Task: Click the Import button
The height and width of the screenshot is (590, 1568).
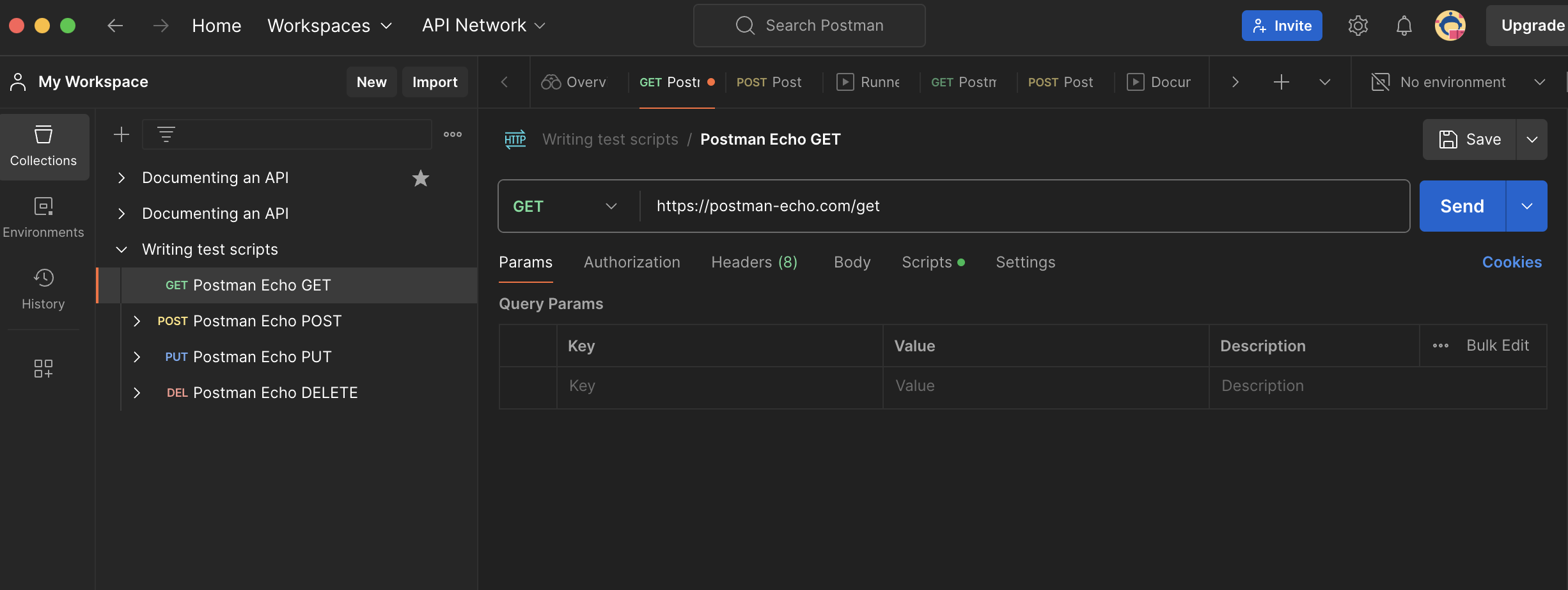Action: tap(435, 82)
